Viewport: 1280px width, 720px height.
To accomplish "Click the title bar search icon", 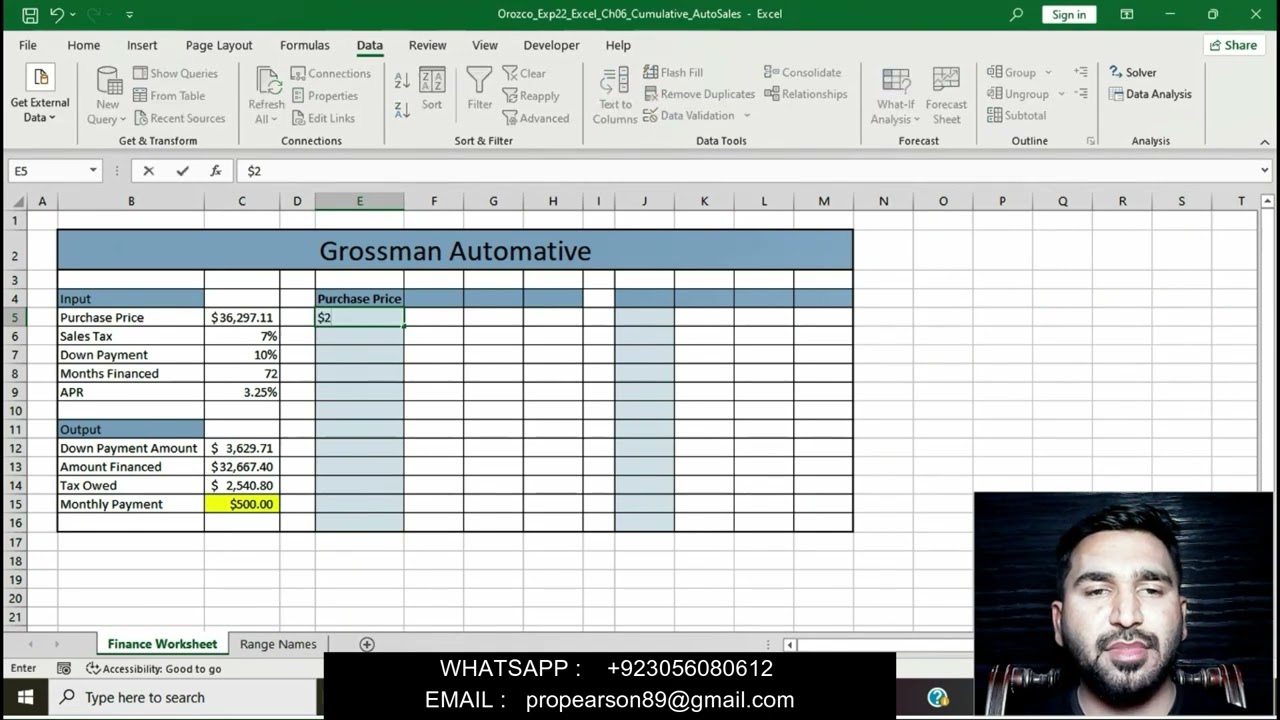I will 1016,14.
